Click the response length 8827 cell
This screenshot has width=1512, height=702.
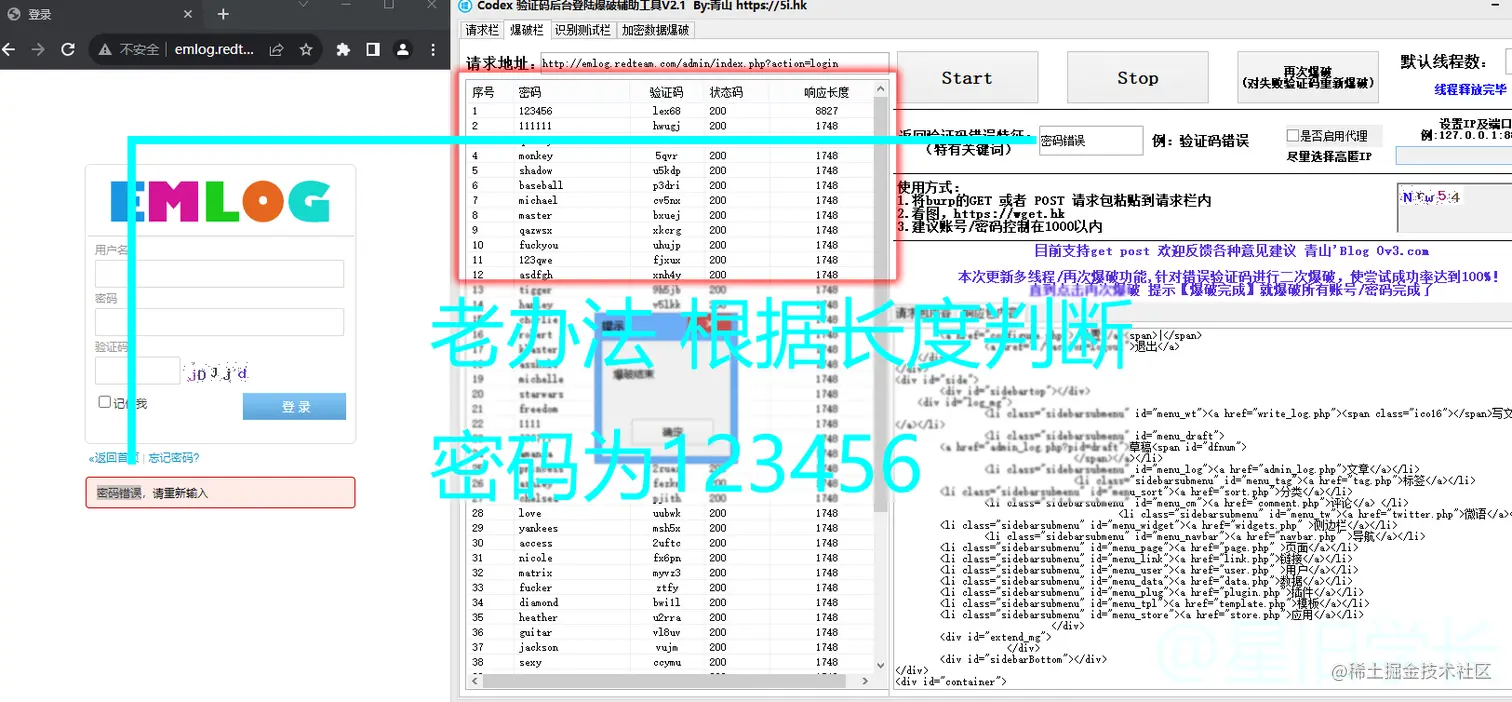pyautogui.click(x=826, y=111)
